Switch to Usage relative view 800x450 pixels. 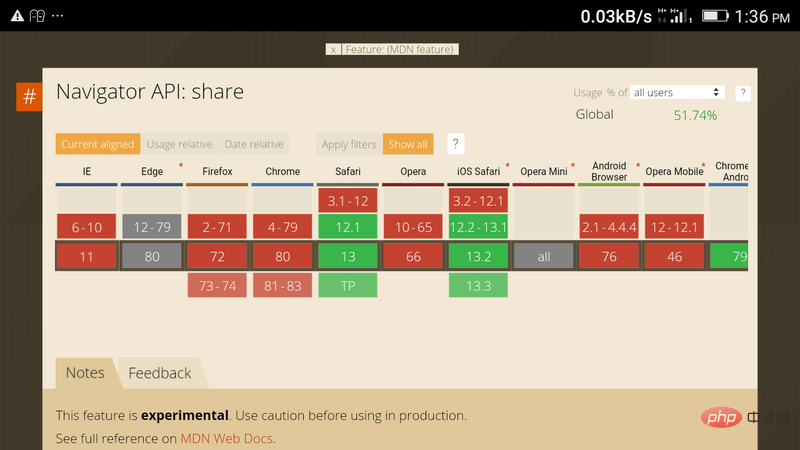[179, 144]
